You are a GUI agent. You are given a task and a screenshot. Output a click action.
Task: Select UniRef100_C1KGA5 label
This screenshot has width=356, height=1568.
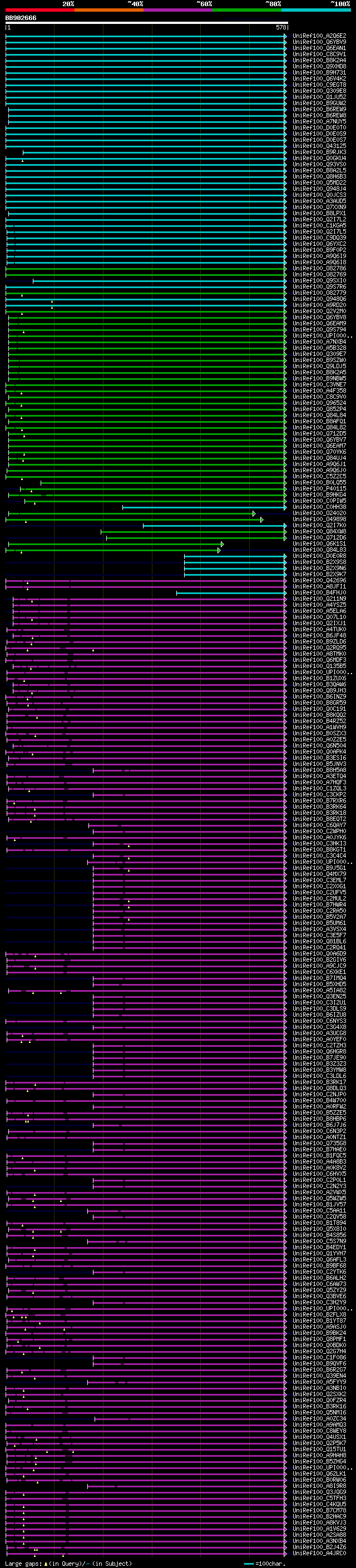[x=319, y=226]
